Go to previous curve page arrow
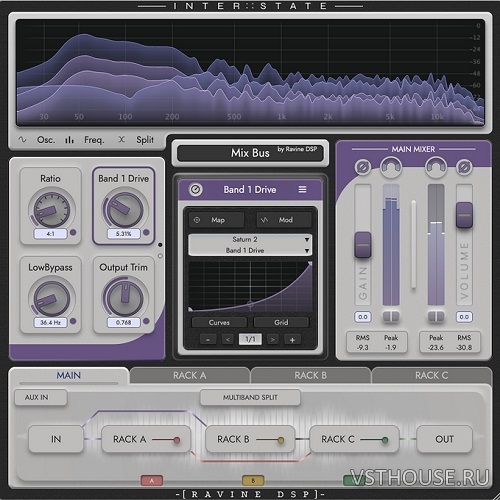Viewport: 500px width, 500px height. click(x=228, y=340)
